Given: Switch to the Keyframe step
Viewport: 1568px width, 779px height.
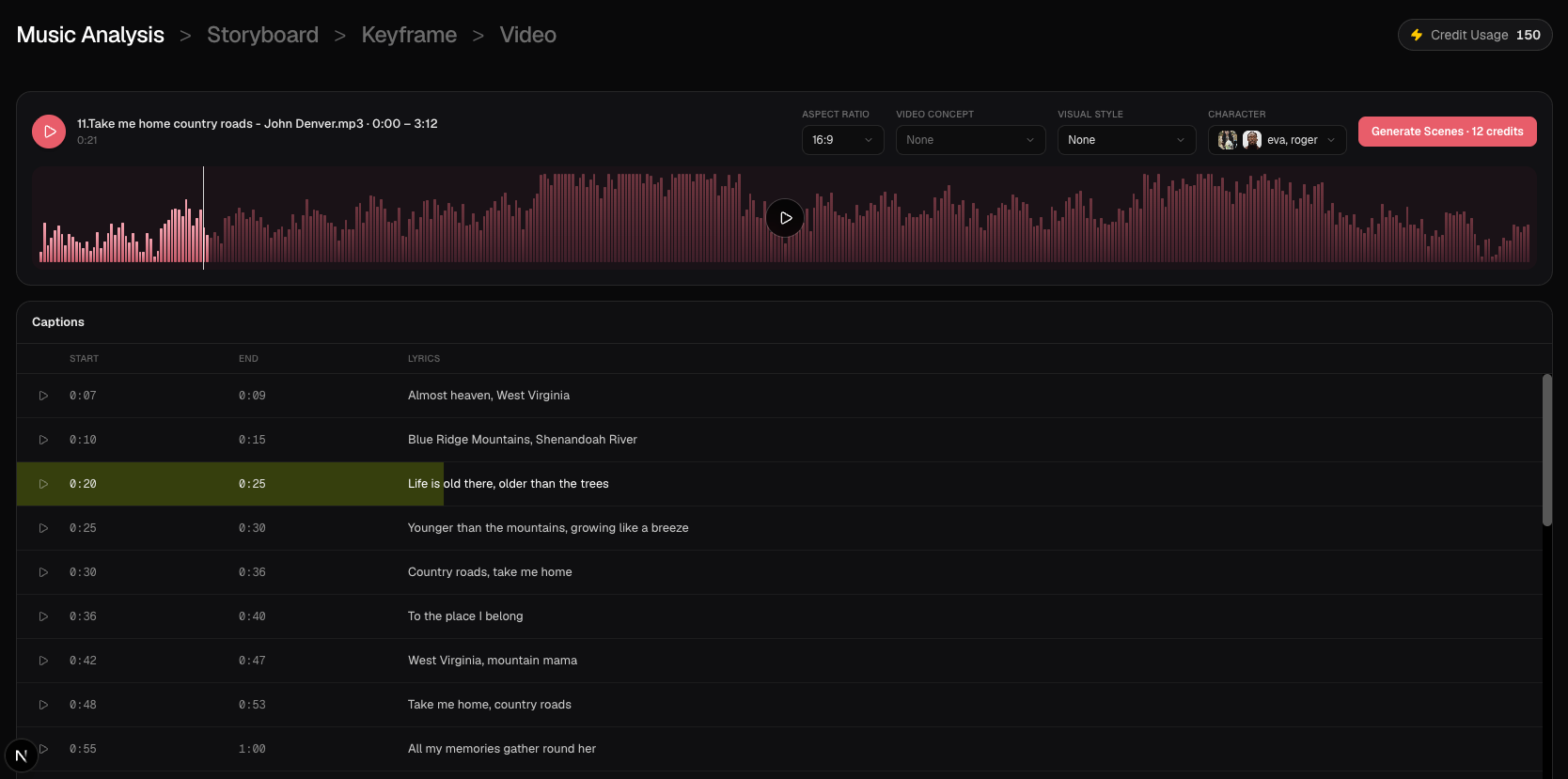Looking at the screenshot, I should point(409,35).
